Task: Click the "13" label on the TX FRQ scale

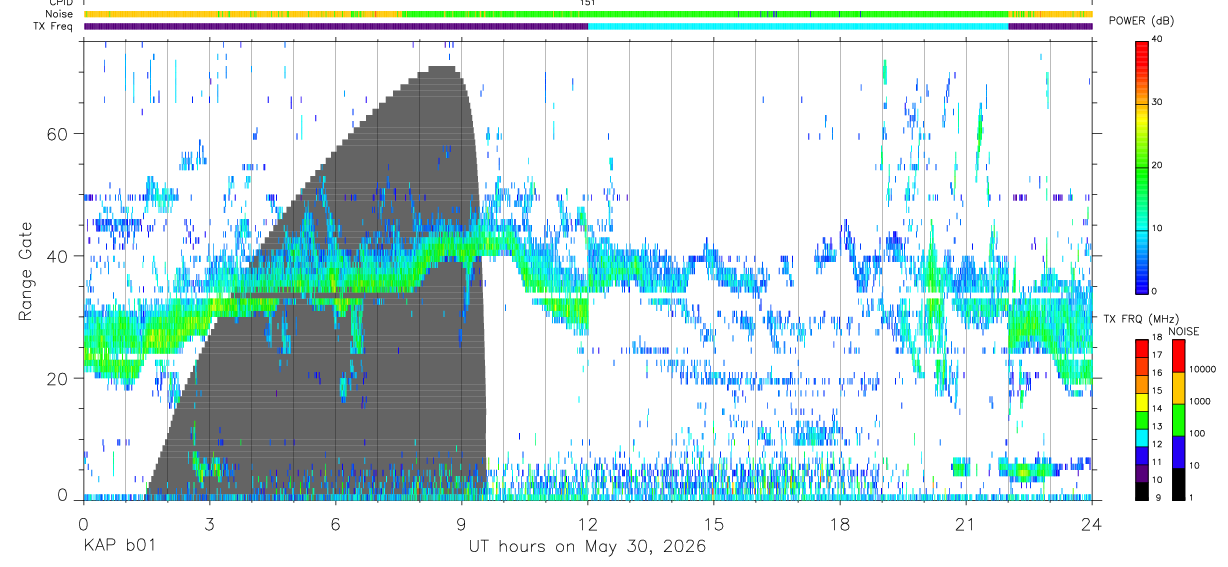Action: pyautogui.click(x=1157, y=427)
